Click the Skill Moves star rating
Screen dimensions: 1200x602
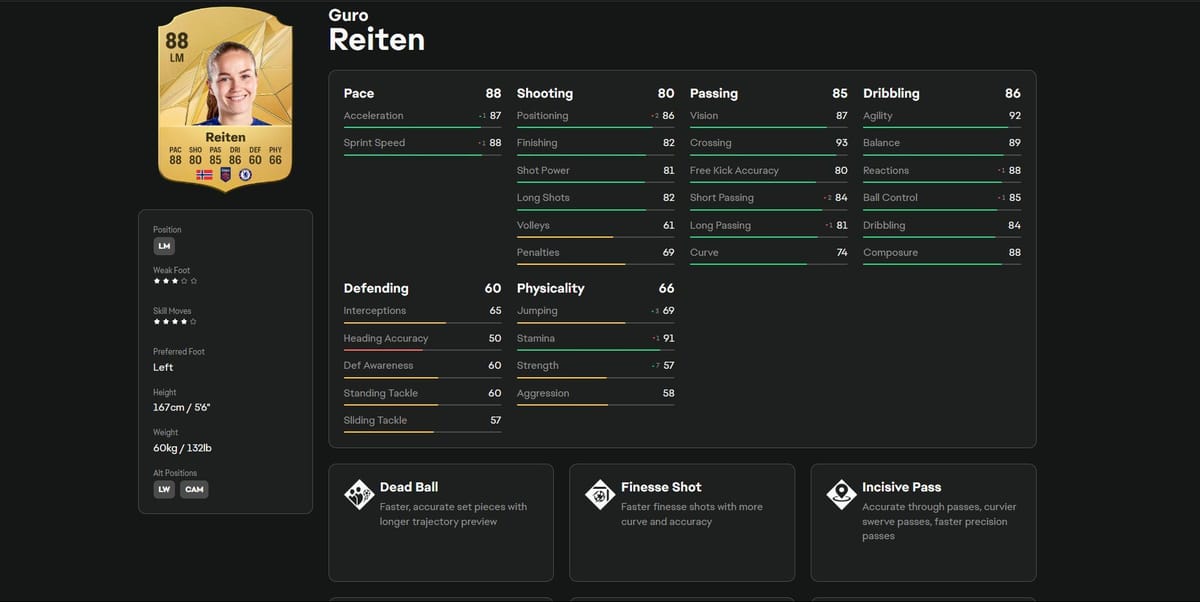coord(175,322)
